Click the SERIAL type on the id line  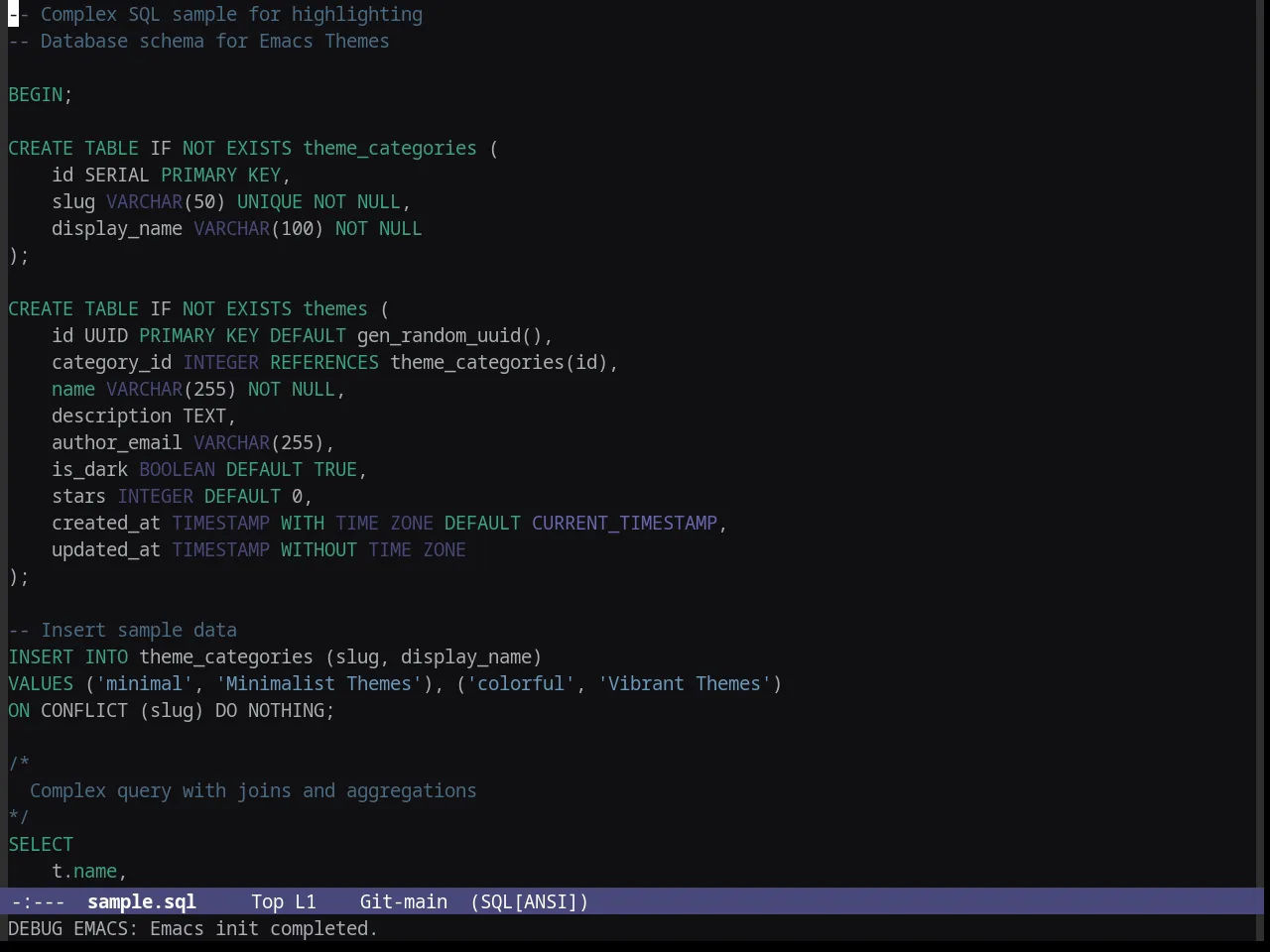[117, 175]
